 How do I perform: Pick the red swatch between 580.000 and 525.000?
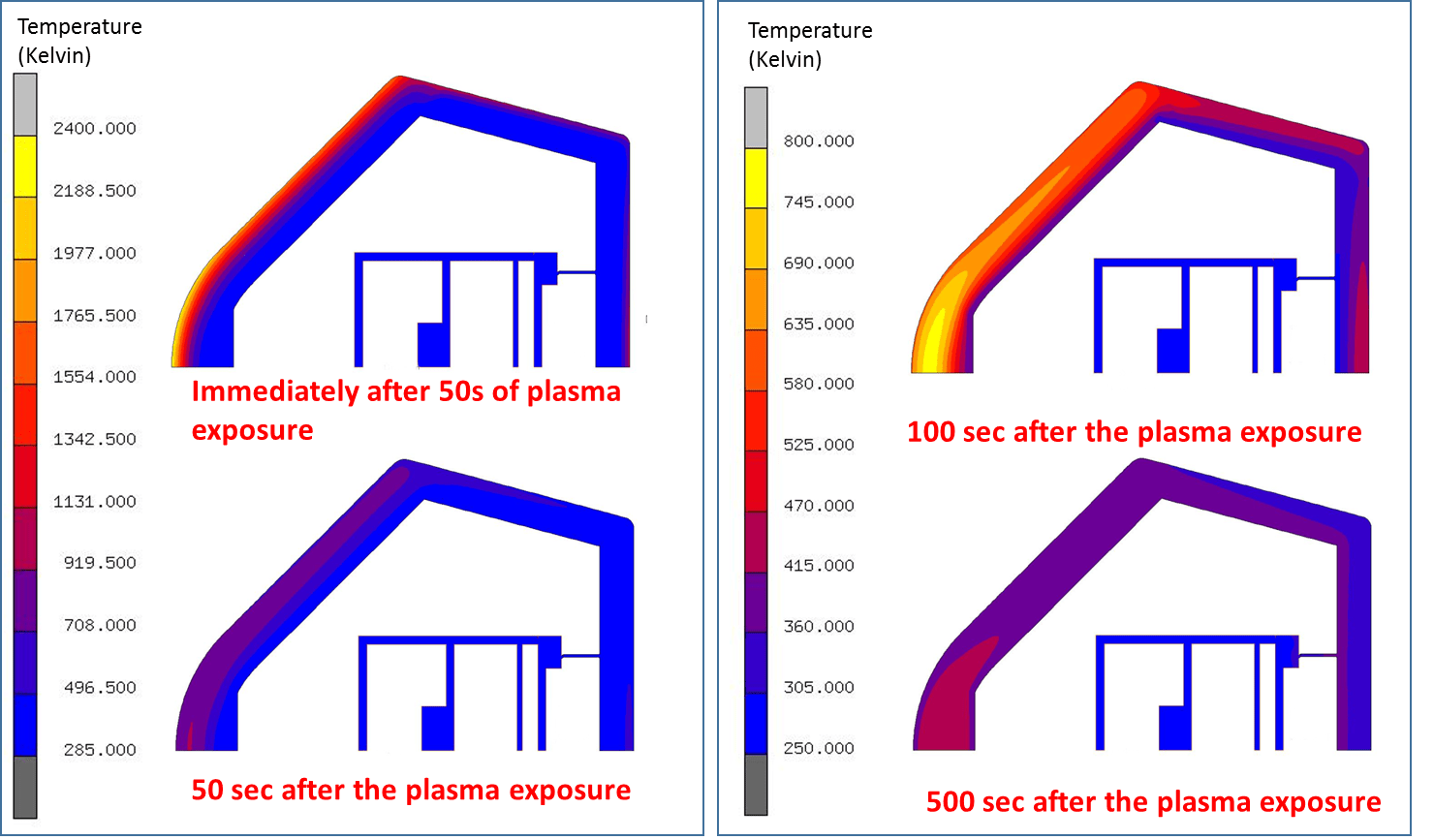(x=756, y=420)
